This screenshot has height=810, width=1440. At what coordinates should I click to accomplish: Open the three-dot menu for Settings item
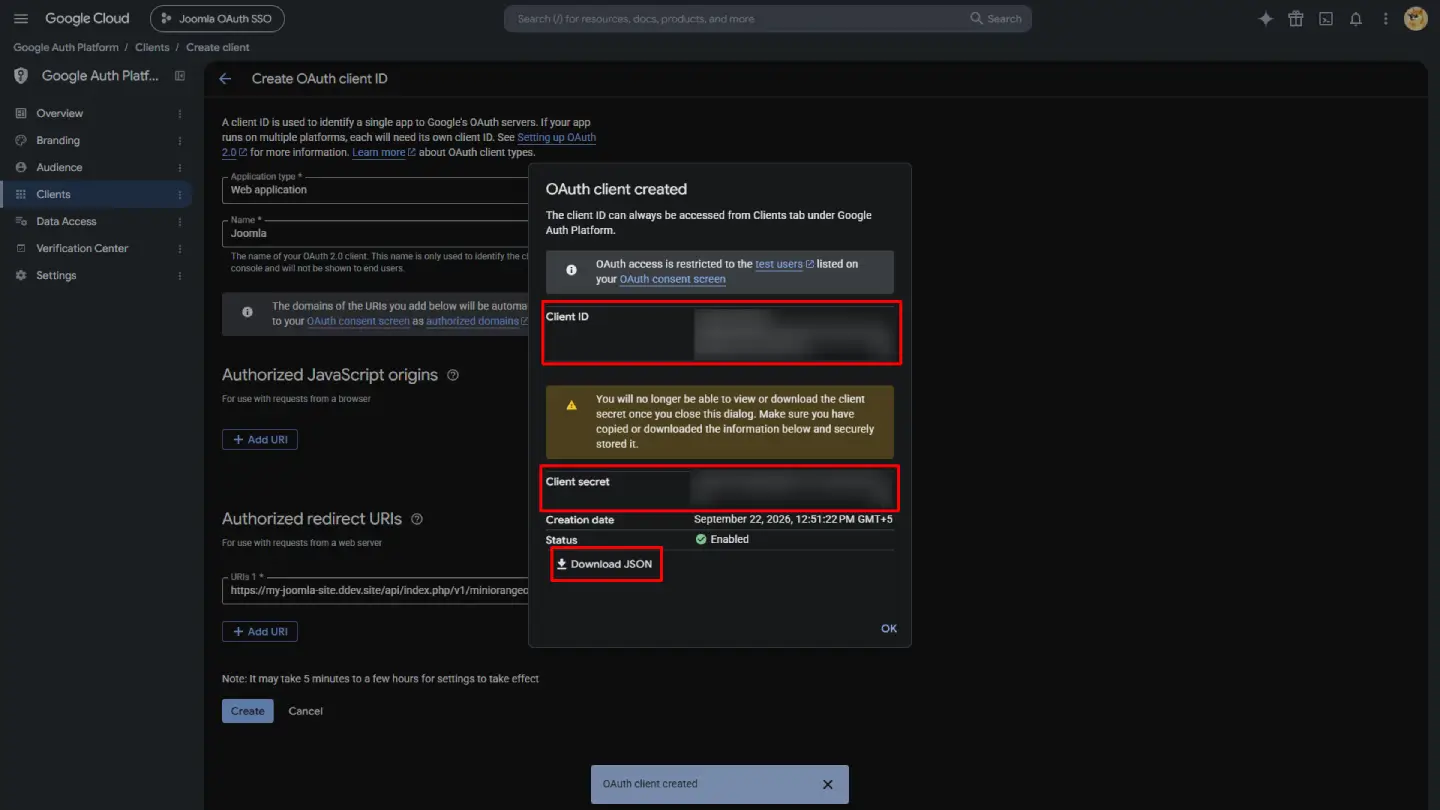[180, 276]
